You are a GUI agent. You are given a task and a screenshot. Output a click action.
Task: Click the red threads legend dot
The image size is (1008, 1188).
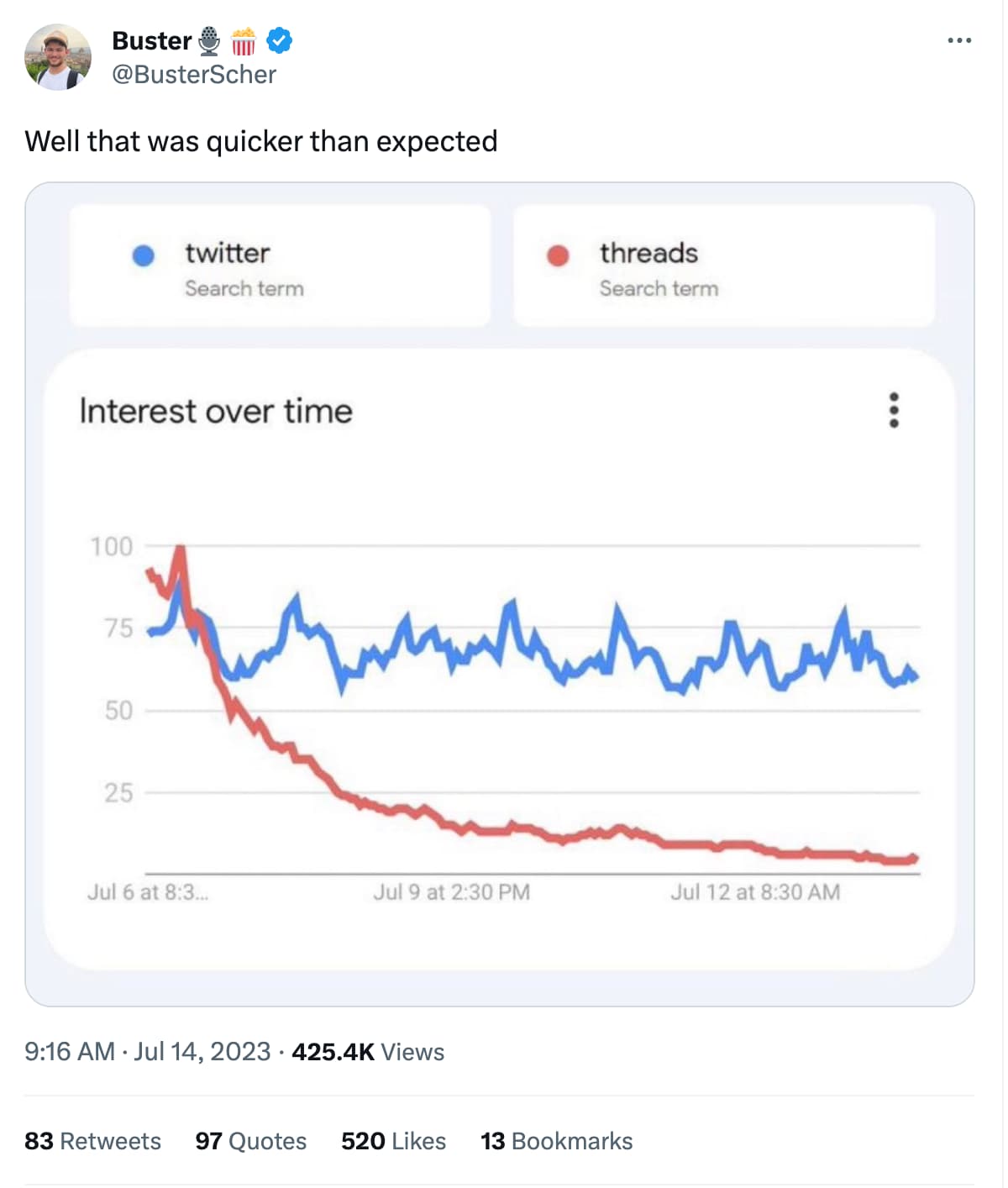[x=558, y=255]
